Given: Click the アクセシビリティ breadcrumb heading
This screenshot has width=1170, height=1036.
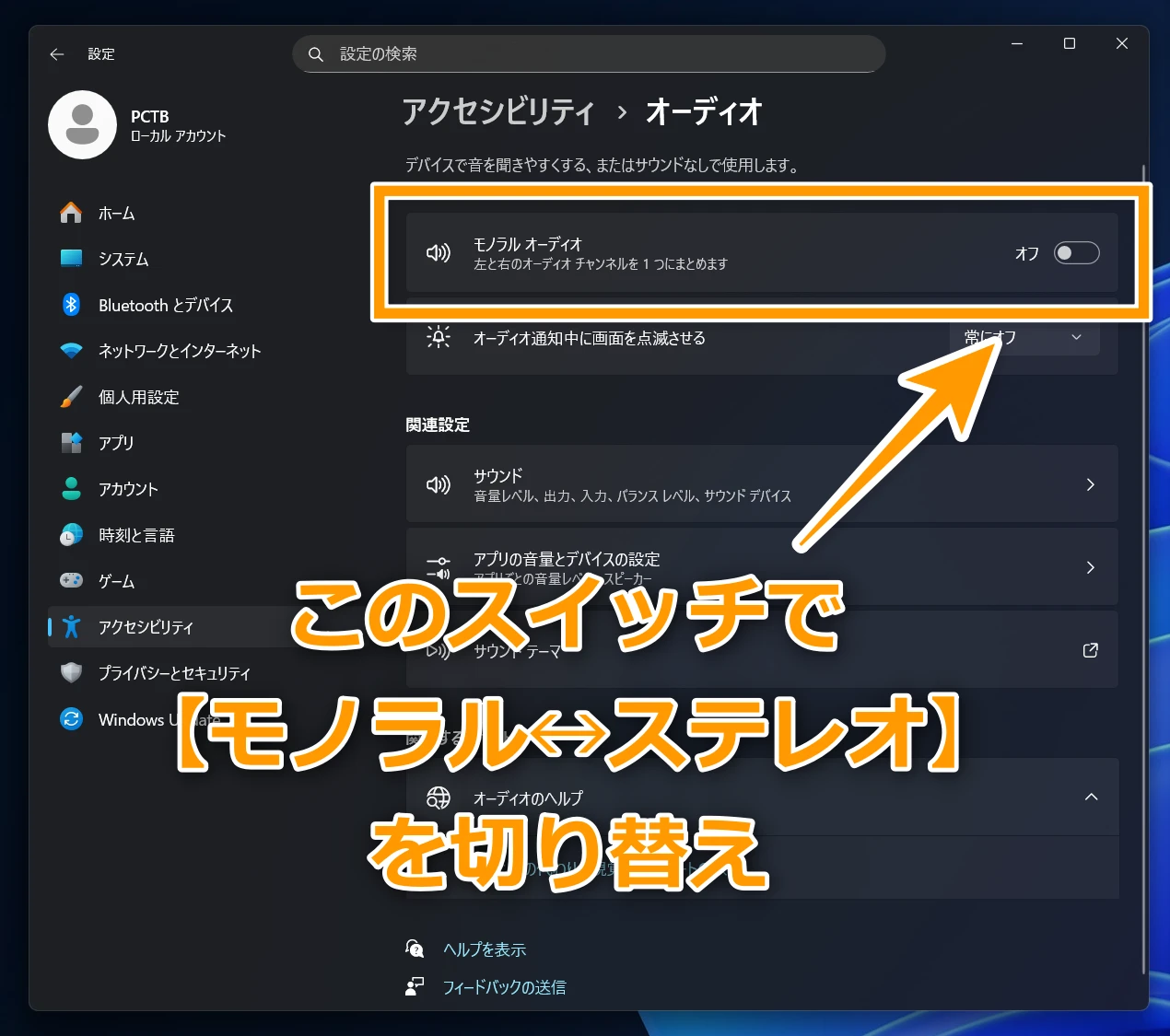Looking at the screenshot, I should tap(498, 112).
